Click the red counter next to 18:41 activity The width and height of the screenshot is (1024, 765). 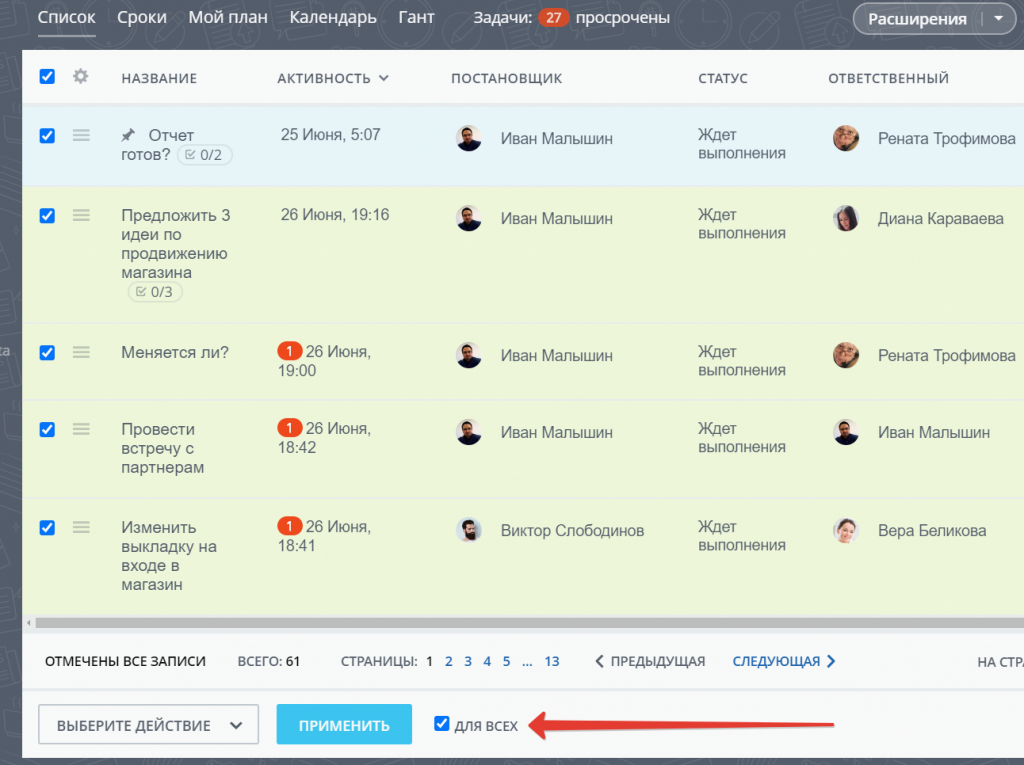[x=289, y=526]
